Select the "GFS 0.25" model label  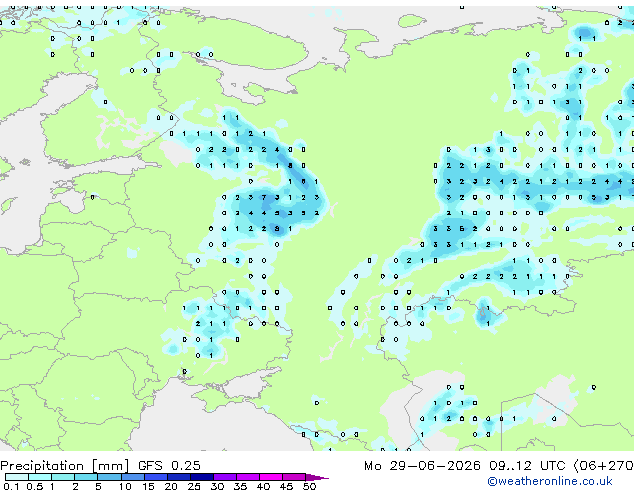click(x=169, y=466)
